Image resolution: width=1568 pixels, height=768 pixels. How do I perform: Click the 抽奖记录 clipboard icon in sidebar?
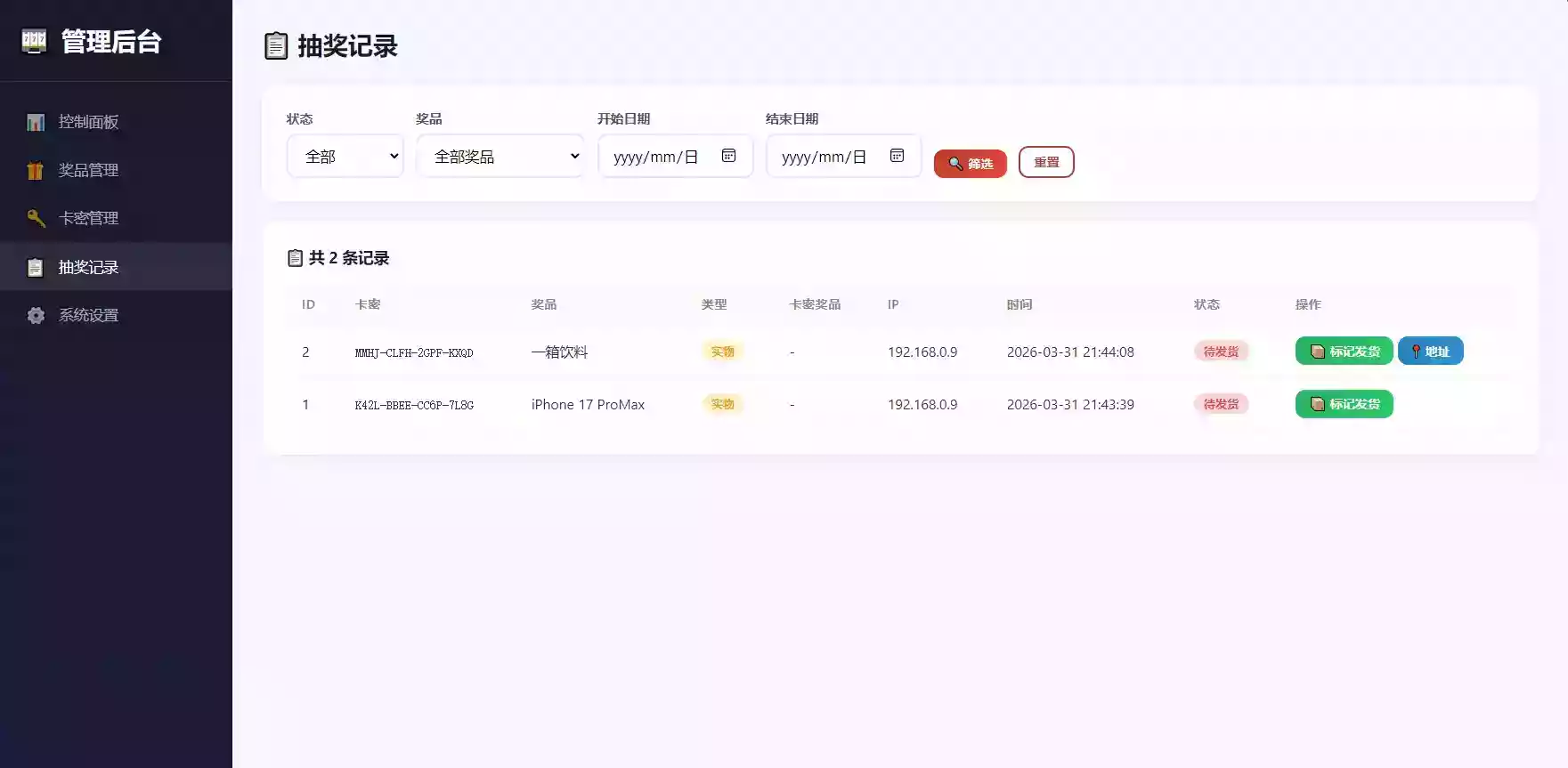[x=36, y=267]
